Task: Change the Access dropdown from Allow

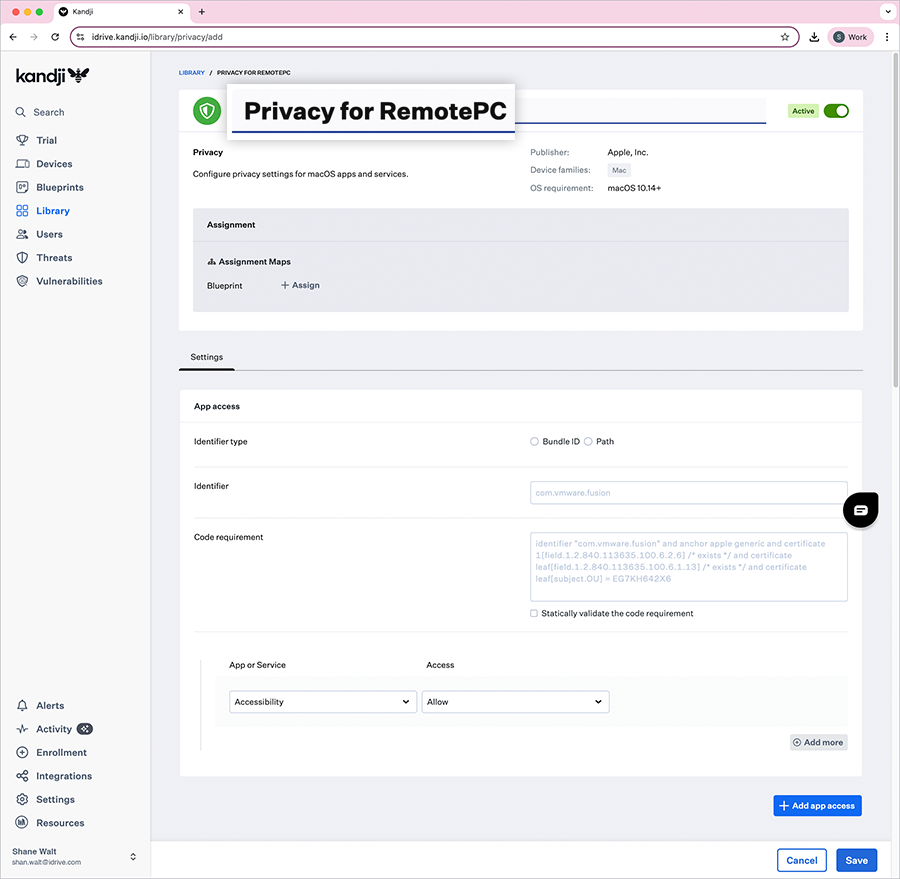Action: 515,701
